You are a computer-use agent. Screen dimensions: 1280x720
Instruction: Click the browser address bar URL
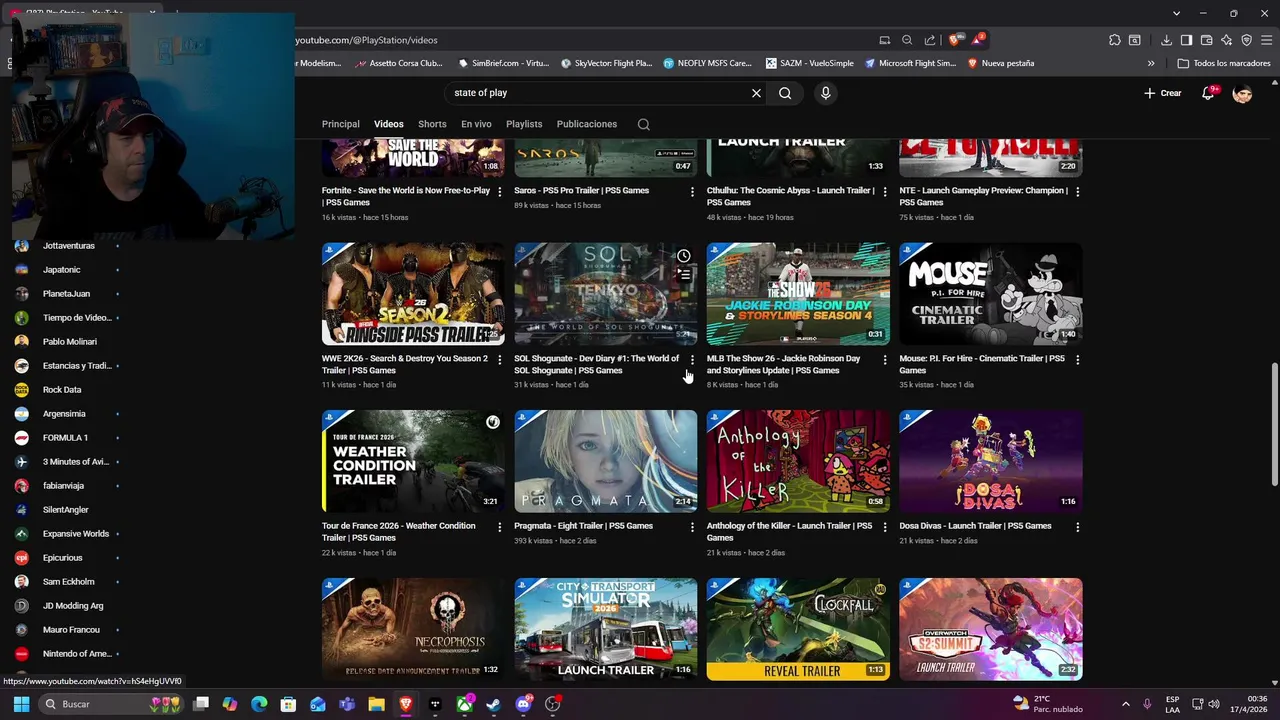pyautogui.click(x=367, y=40)
